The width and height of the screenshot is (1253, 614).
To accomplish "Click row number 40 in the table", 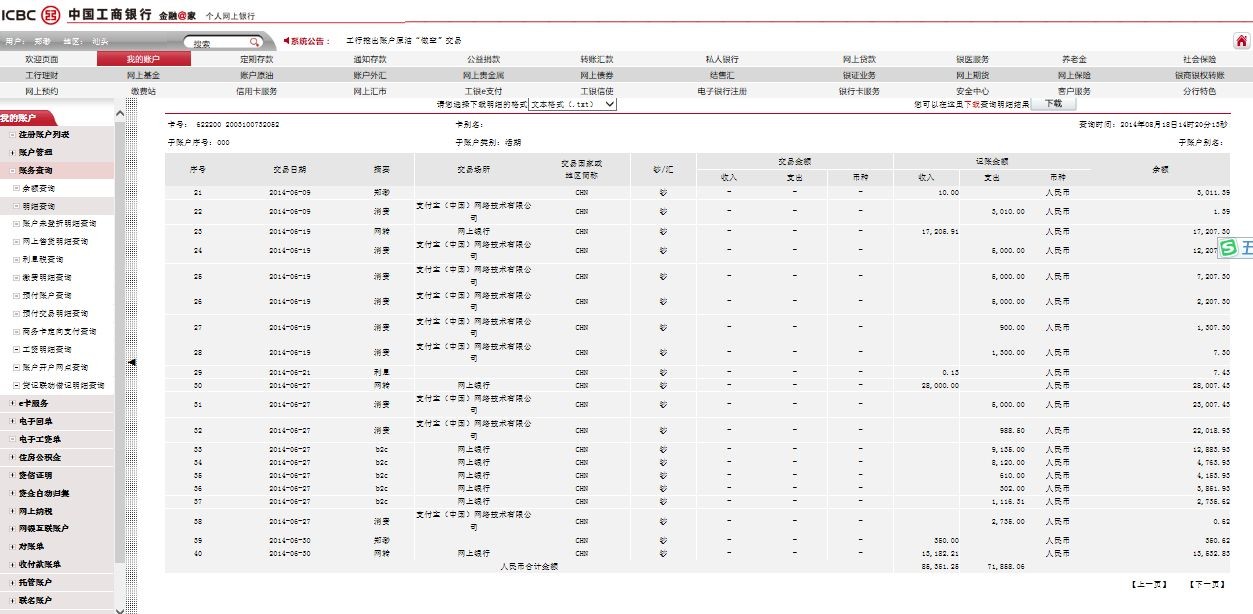I will [197, 553].
